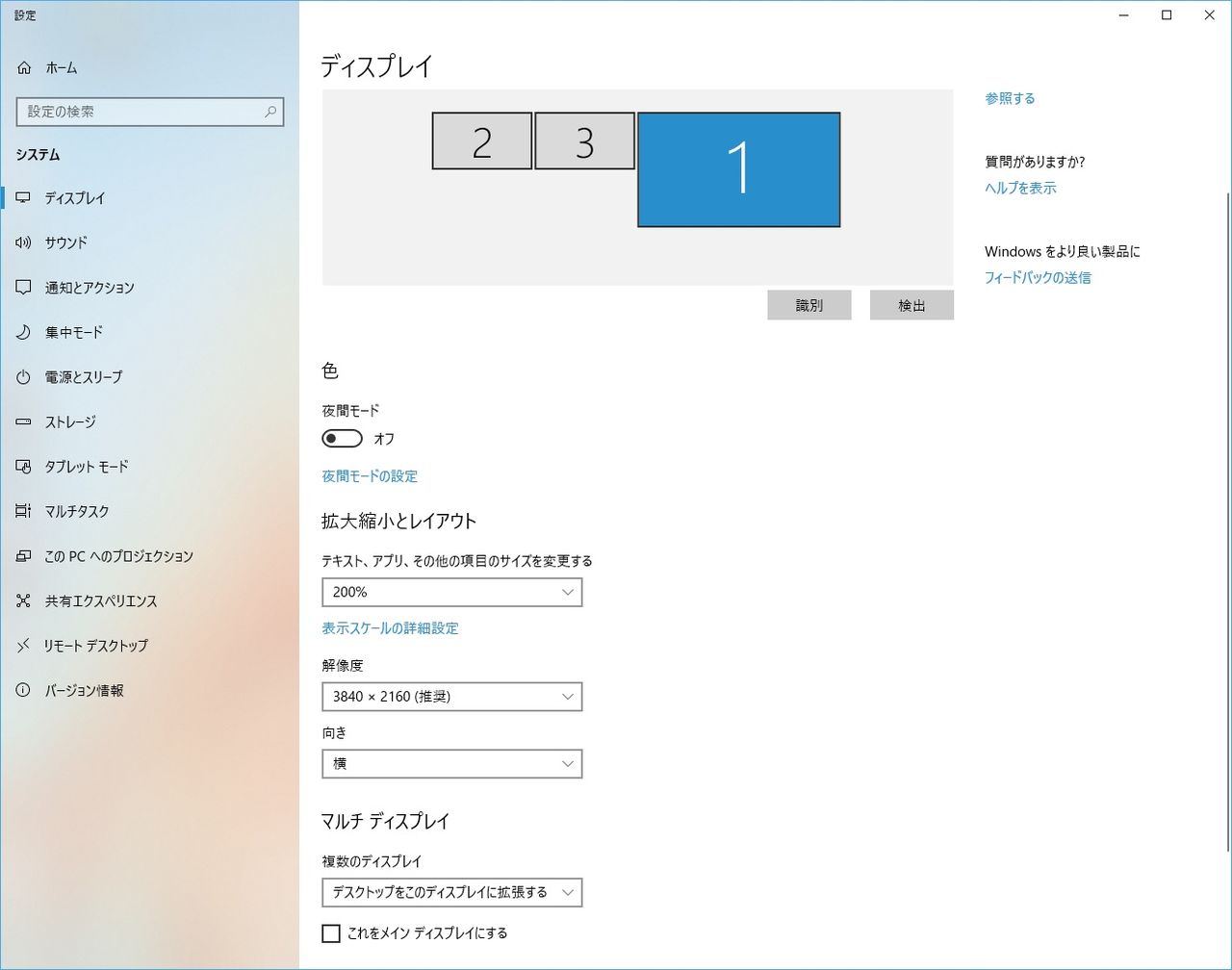1232x970 pixels.
Task: Open 共有エクスペリエンス settings
Action: (x=150, y=600)
